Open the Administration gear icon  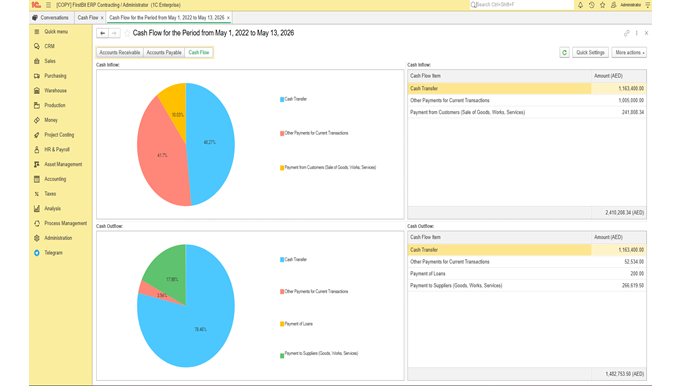coord(37,238)
